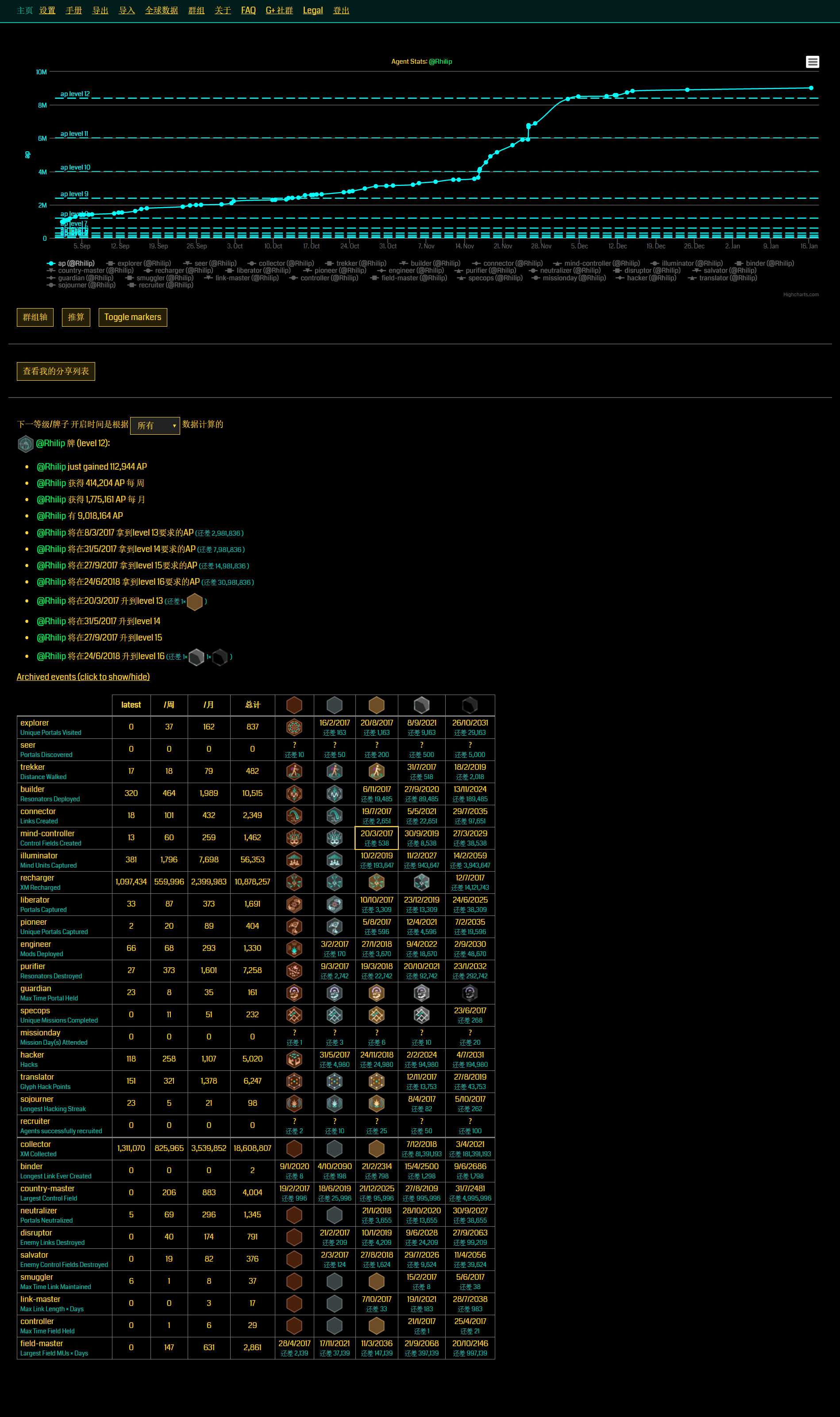This screenshot has height=1417, width=840.
Task: Click the latest column header
Action: coord(131,705)
